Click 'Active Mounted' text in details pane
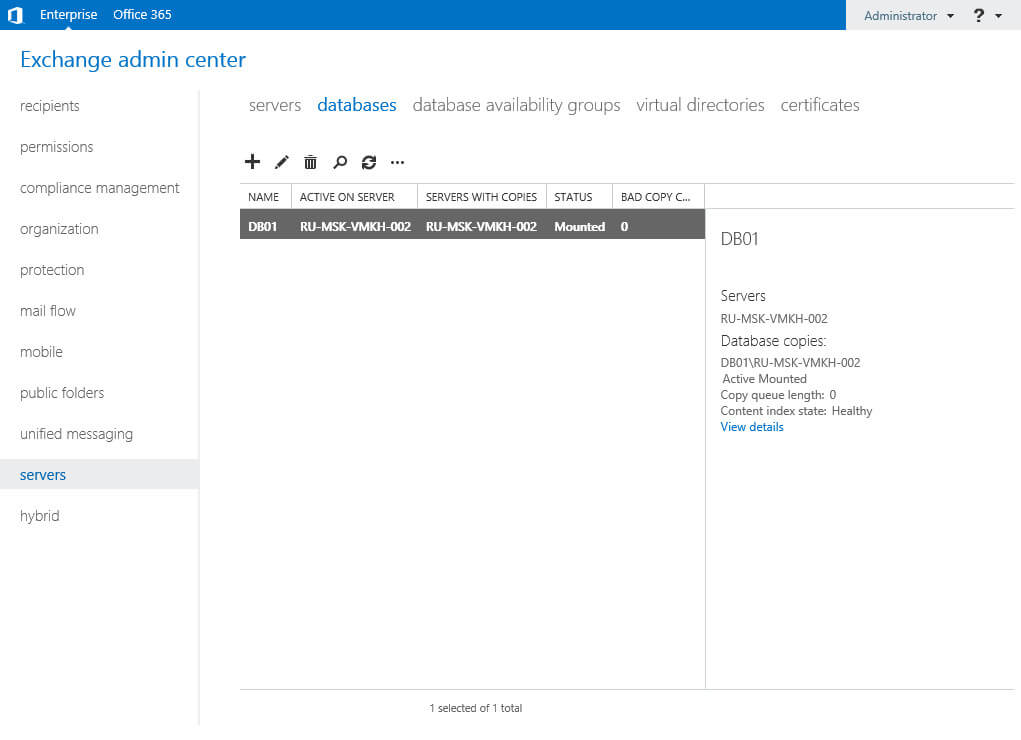This screenshot has width=1021, height=740. [x=764, y=379]
